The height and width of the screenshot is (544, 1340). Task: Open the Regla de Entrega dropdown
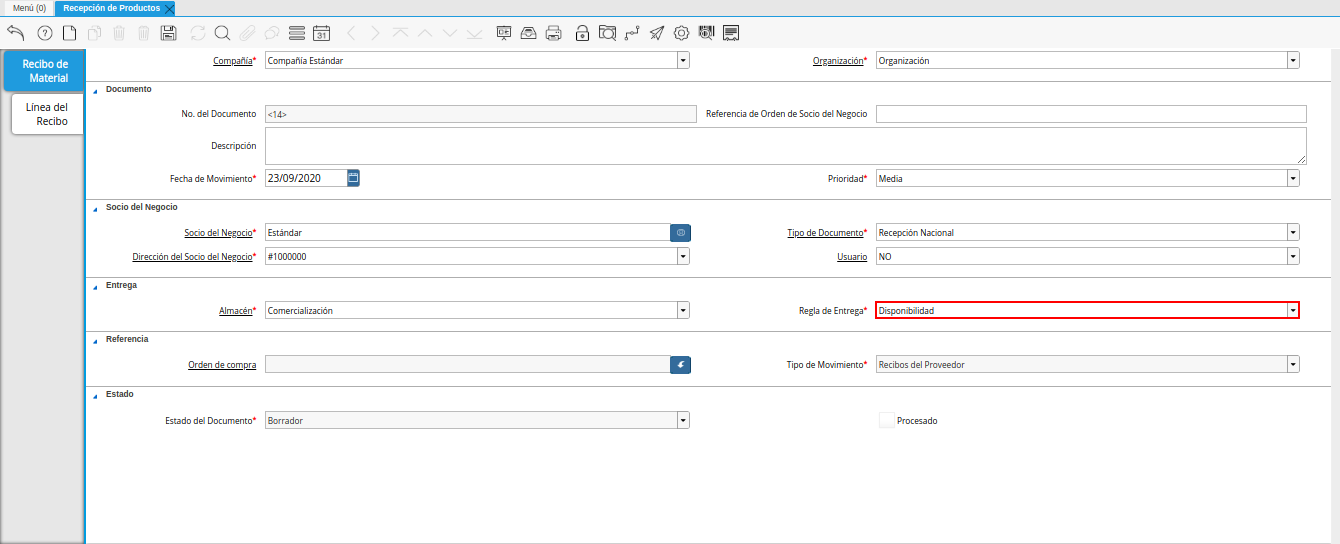[x=1293, y=311]
